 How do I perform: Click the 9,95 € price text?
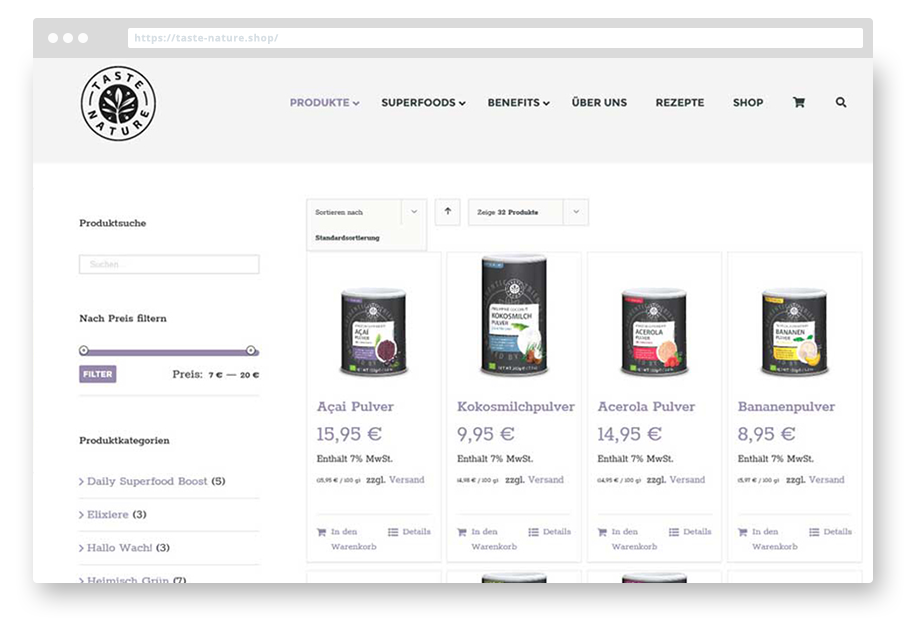point(486,434)
